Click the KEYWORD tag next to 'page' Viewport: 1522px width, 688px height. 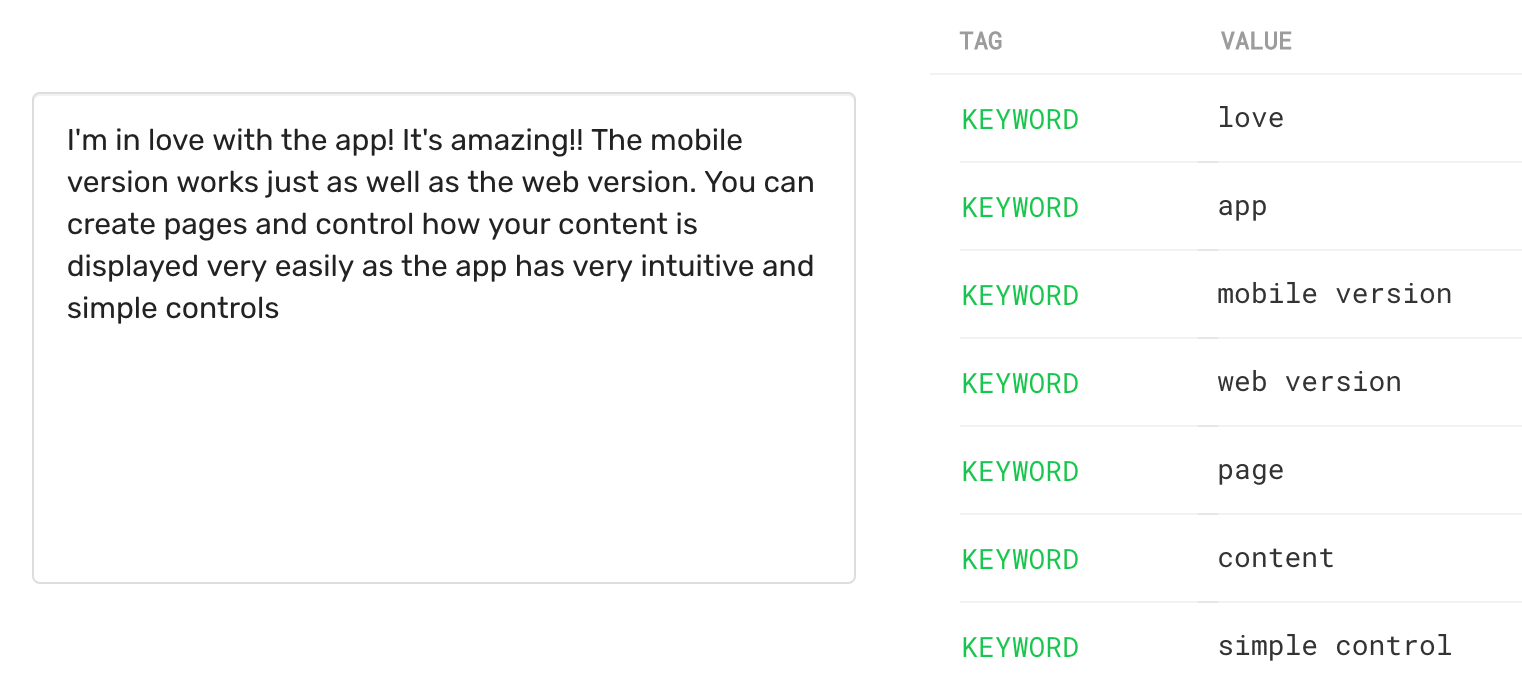pyautogui.click(x=1020, y=471)
